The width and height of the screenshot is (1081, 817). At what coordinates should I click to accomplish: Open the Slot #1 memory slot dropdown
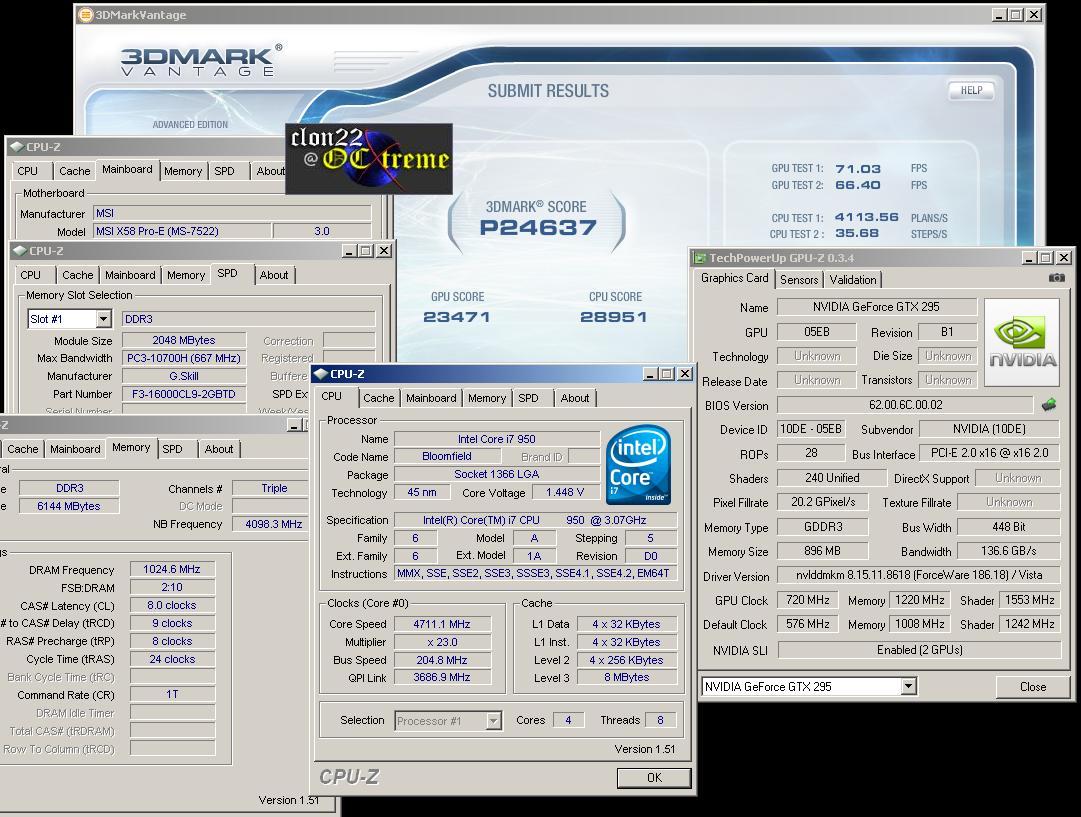pyautogui.click(x=103, y=319)
